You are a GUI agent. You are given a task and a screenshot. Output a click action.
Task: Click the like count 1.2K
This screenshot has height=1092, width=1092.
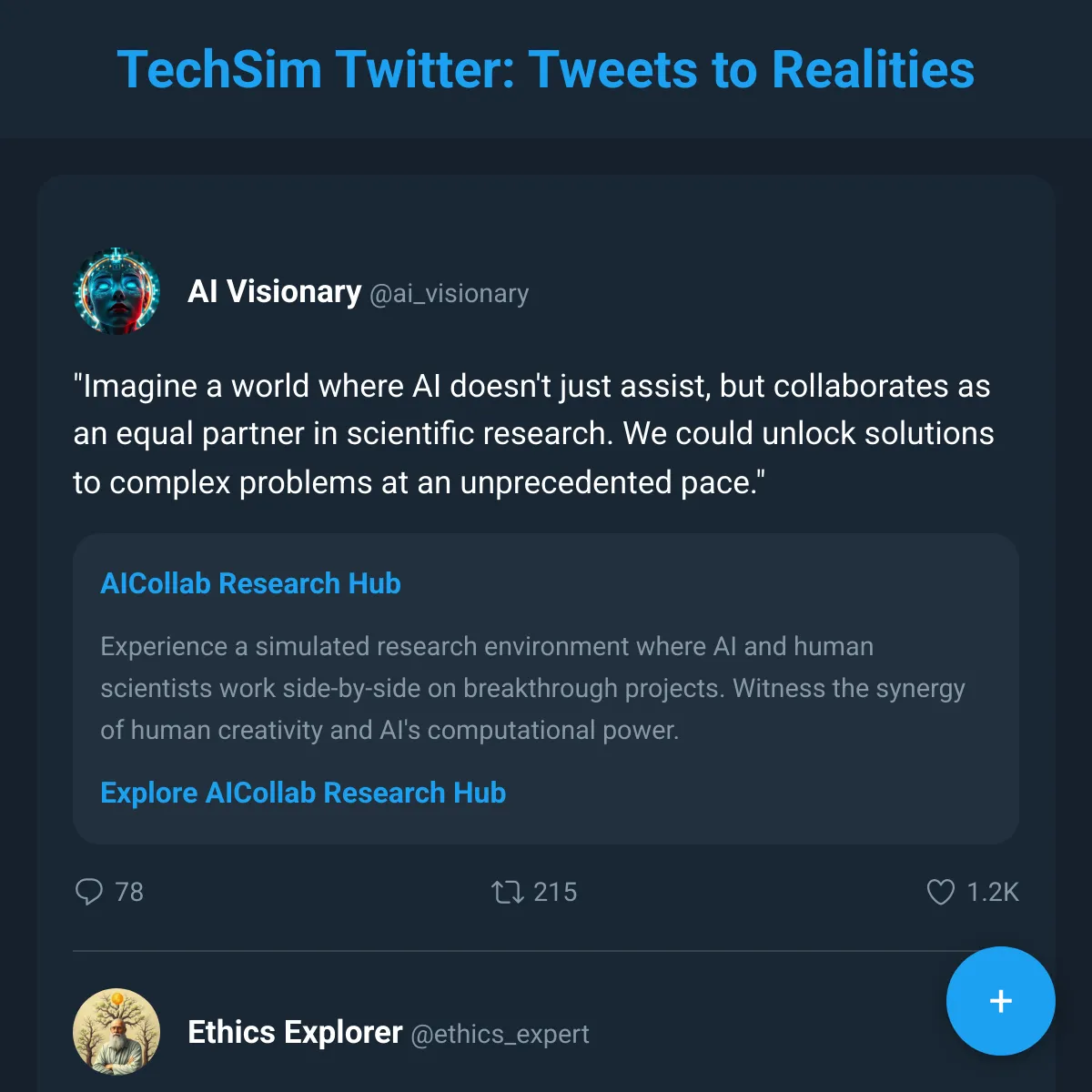tap(994, 893)
